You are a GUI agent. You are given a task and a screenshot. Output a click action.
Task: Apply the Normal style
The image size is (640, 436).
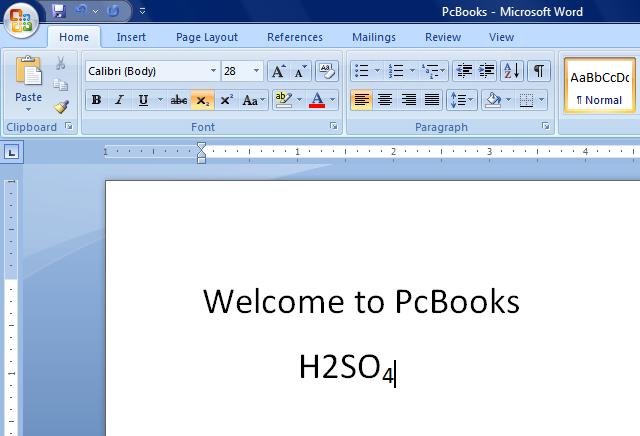pos(599,85)
